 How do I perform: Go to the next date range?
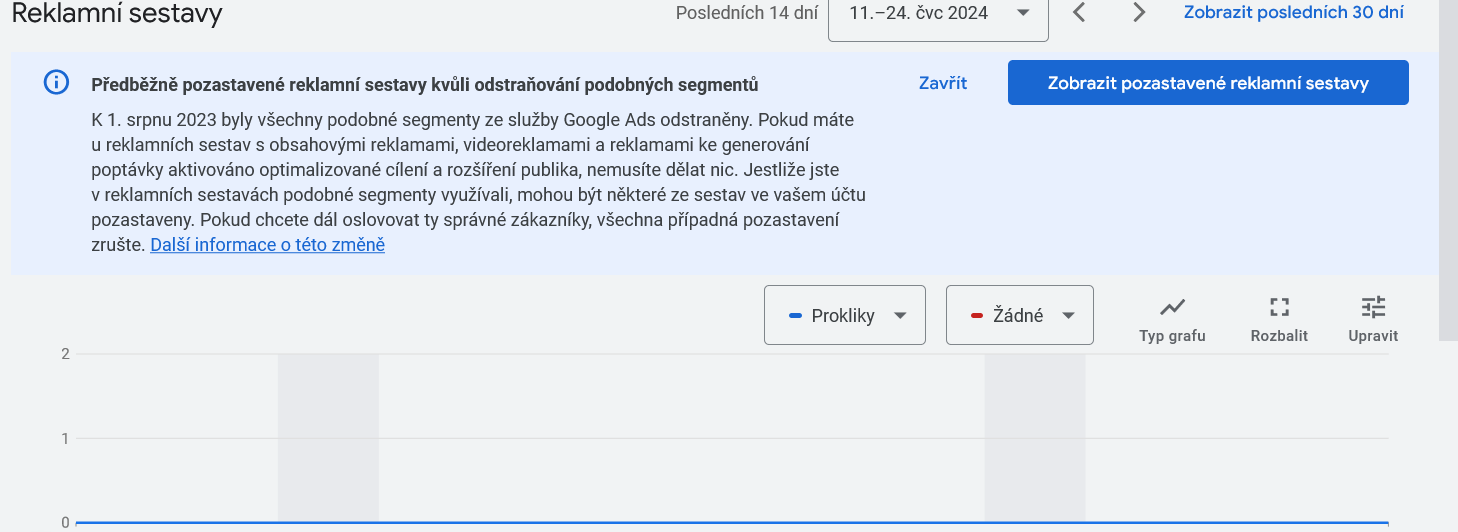tap(1138, 13)
